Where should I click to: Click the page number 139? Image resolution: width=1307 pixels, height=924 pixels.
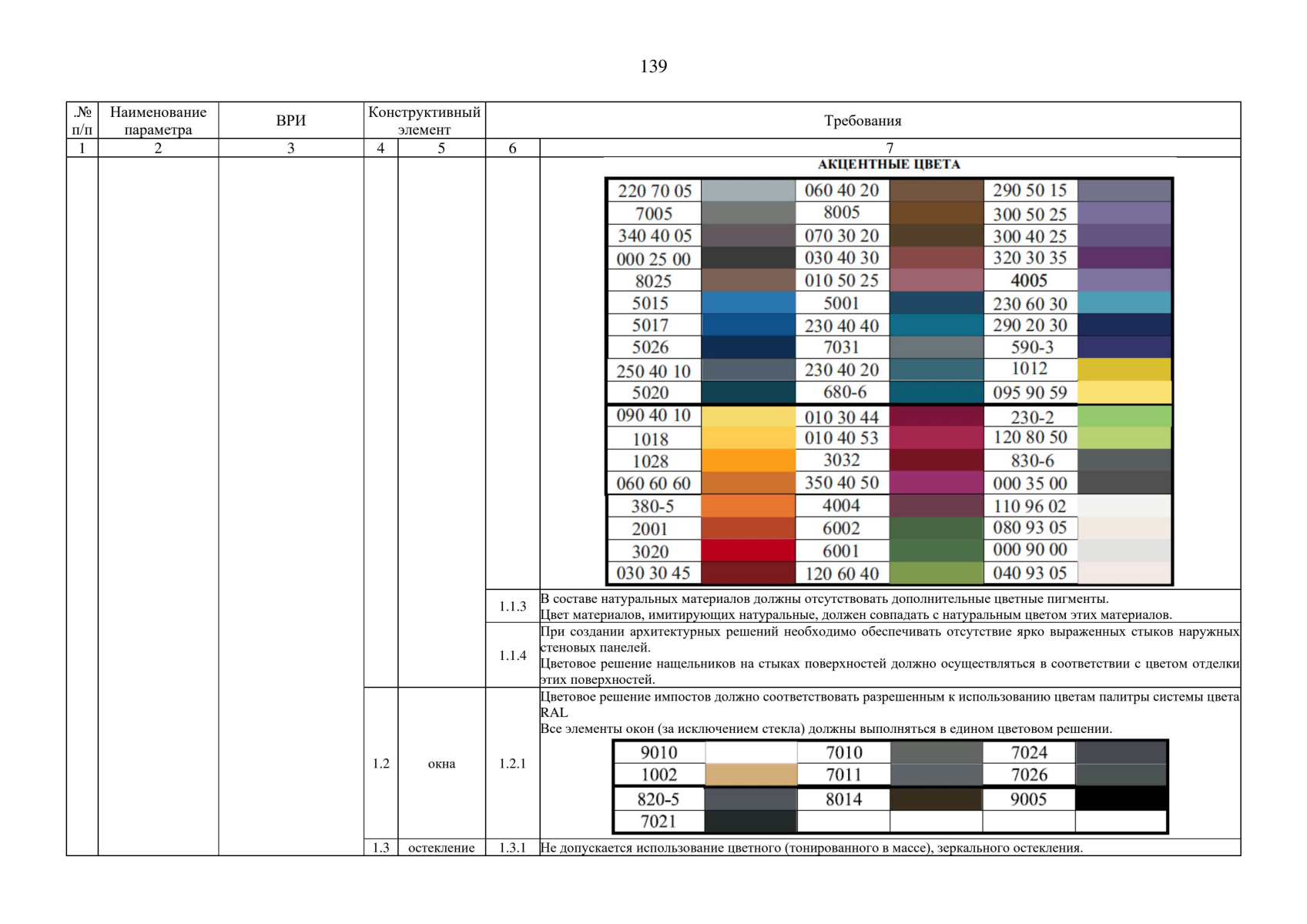click(x=653, y=67)
